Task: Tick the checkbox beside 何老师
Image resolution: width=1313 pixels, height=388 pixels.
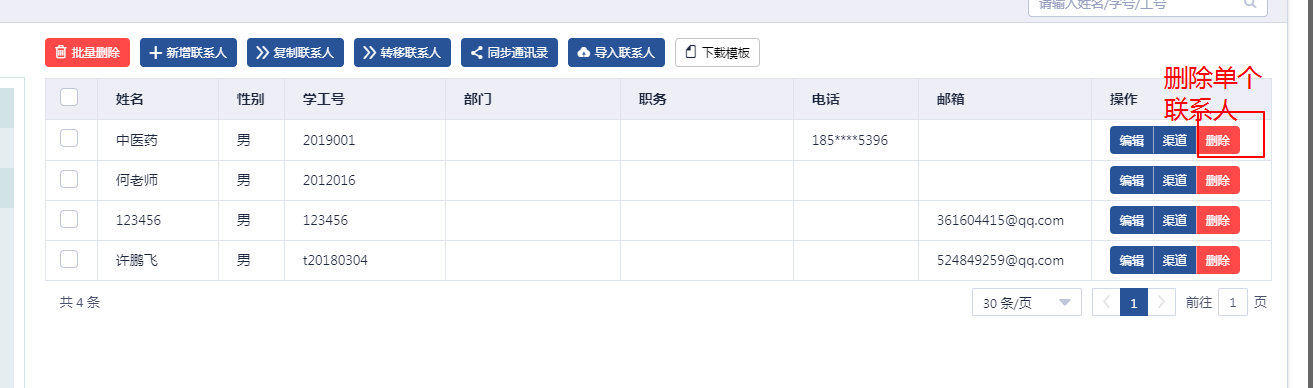Action: click(x=69, y=179)
